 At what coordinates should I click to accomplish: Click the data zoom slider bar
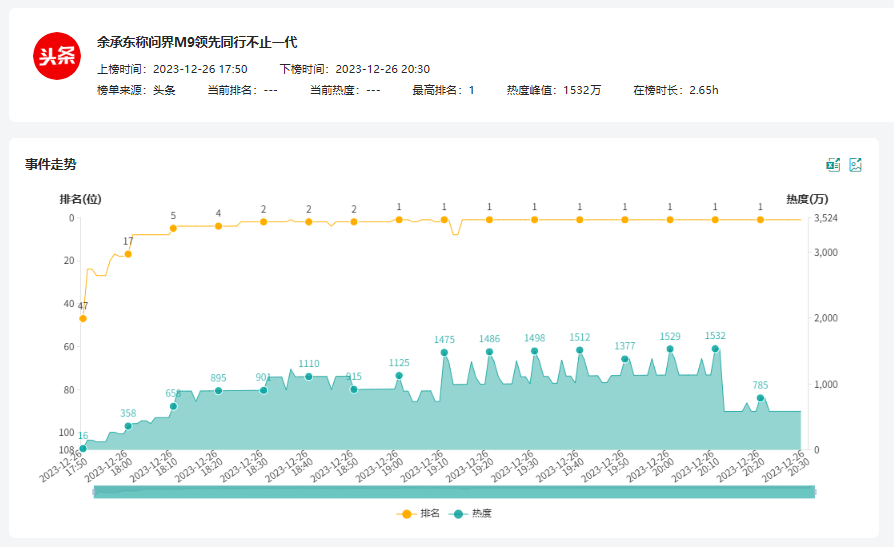(x=454, y=492)
